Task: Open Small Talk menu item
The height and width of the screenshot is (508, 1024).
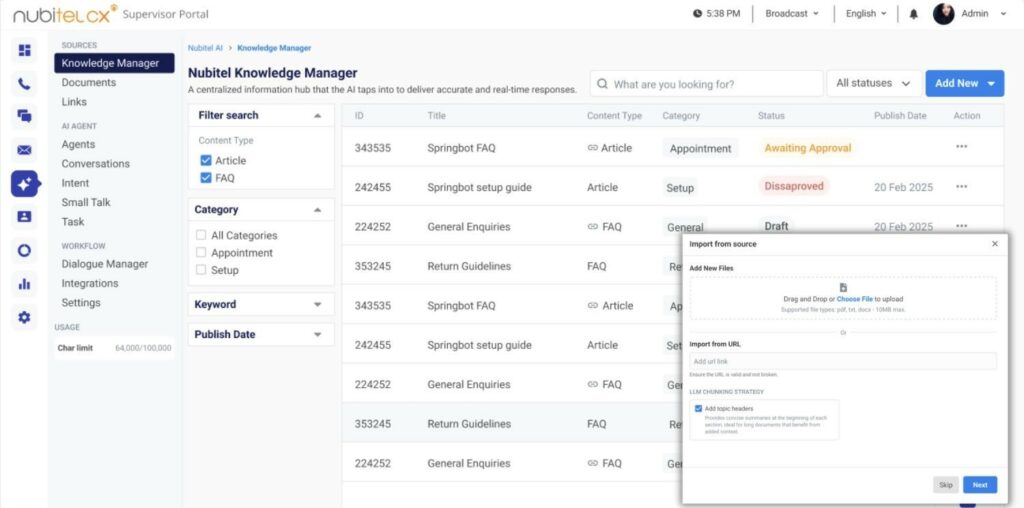Action: (86, 202)
